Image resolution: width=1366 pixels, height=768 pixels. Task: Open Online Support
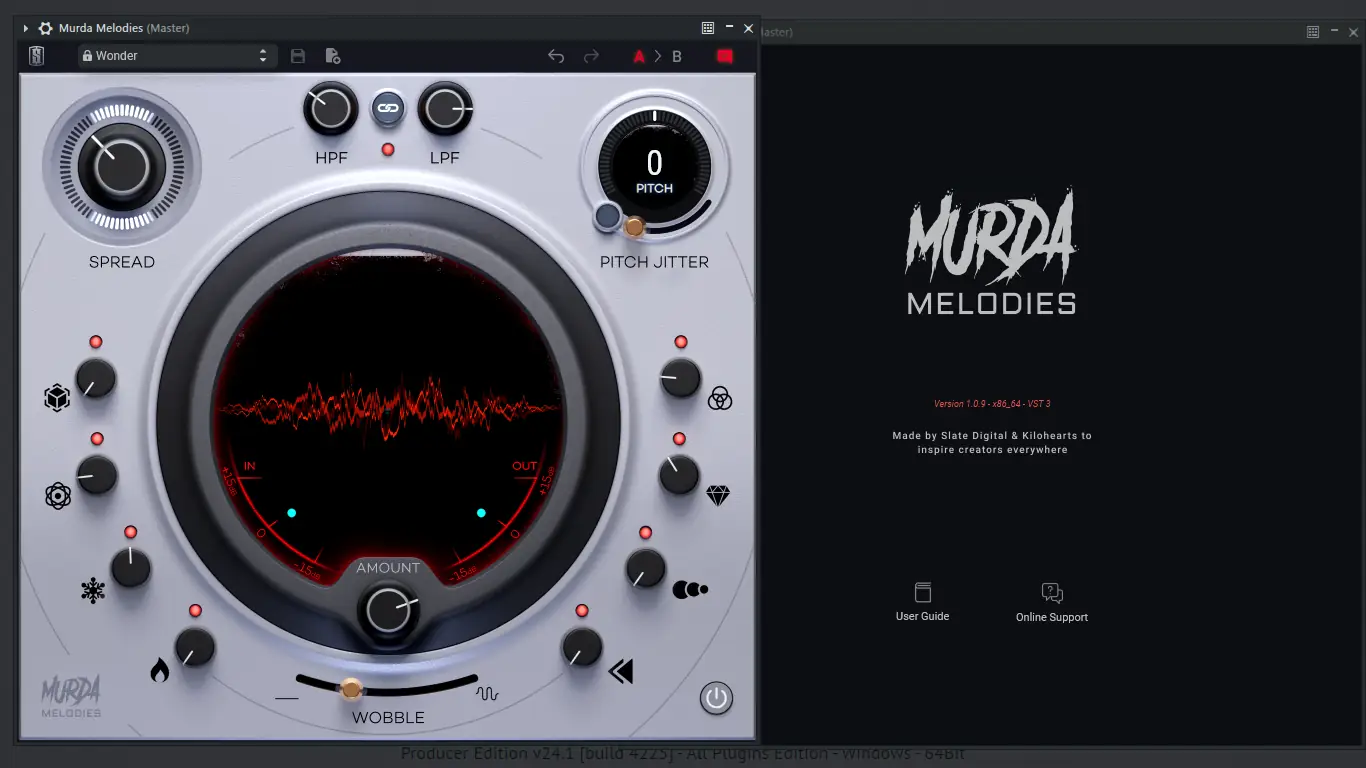tap(1052, 603)
